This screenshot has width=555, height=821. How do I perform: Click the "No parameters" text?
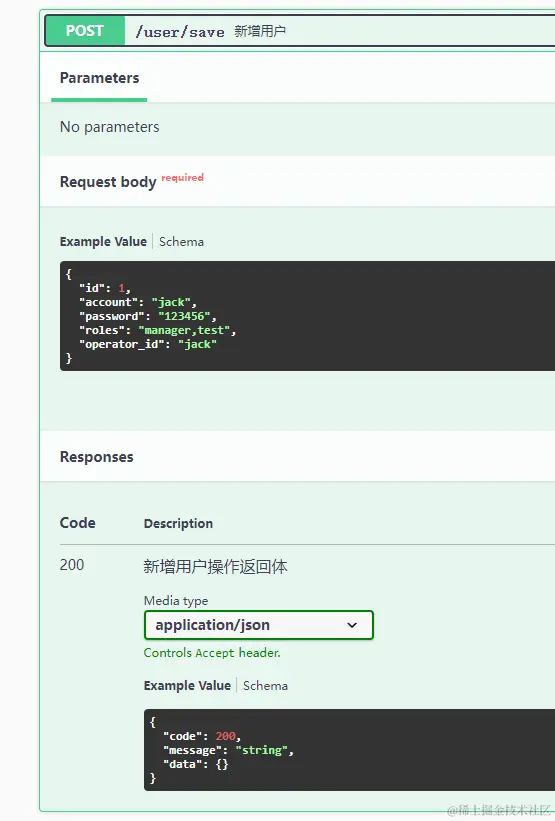click(109, 127)
